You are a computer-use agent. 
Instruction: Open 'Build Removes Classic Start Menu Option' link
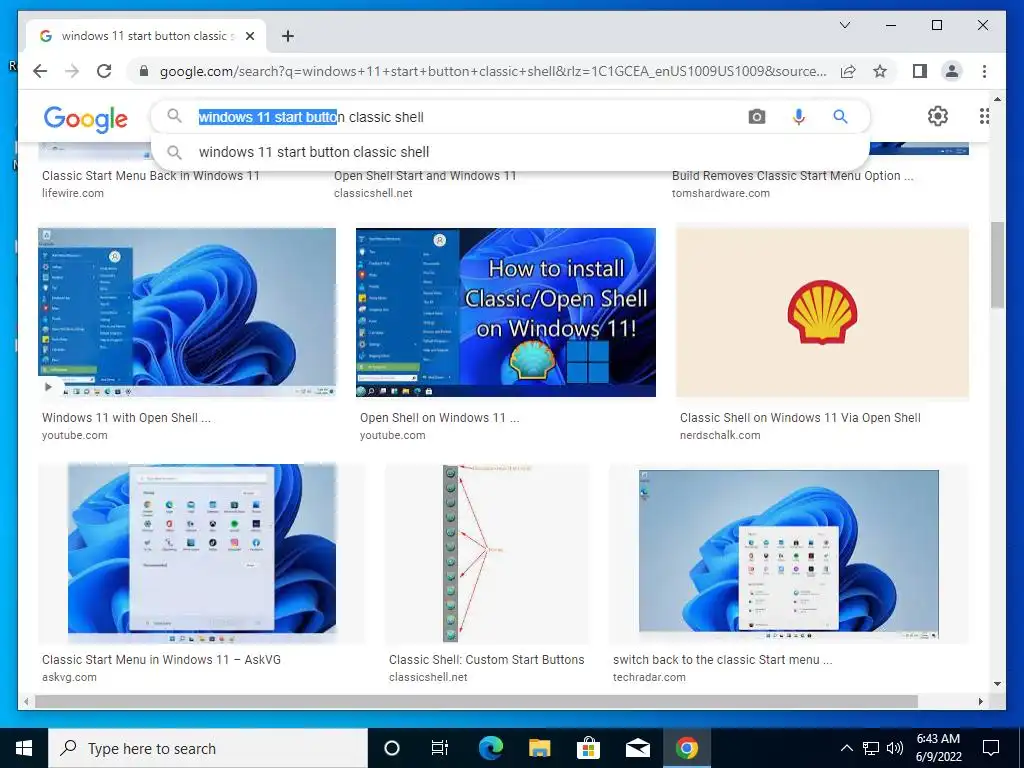(793, 176)
